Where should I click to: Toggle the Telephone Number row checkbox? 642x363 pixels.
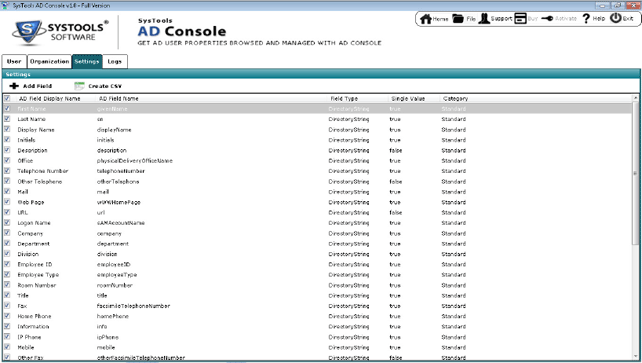coord(7,171)
